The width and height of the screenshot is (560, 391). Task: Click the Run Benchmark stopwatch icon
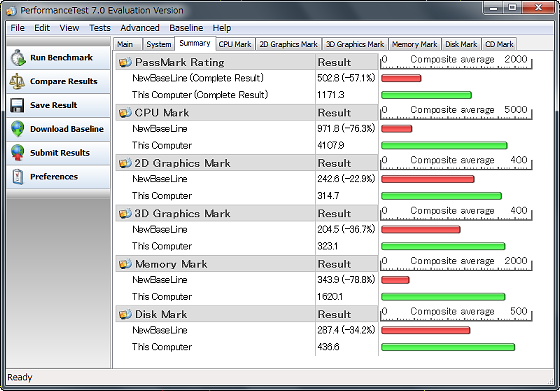(18, 57)
